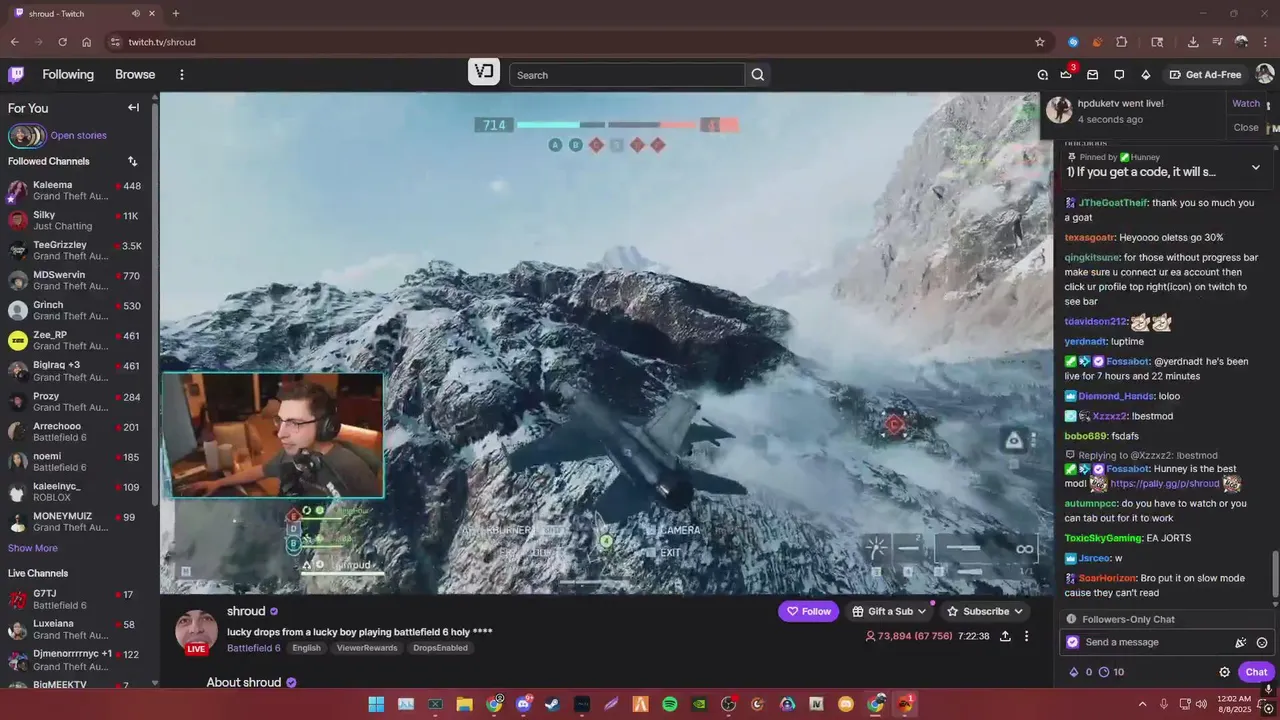Open chat emote picker smiley

pos(1262,642)
